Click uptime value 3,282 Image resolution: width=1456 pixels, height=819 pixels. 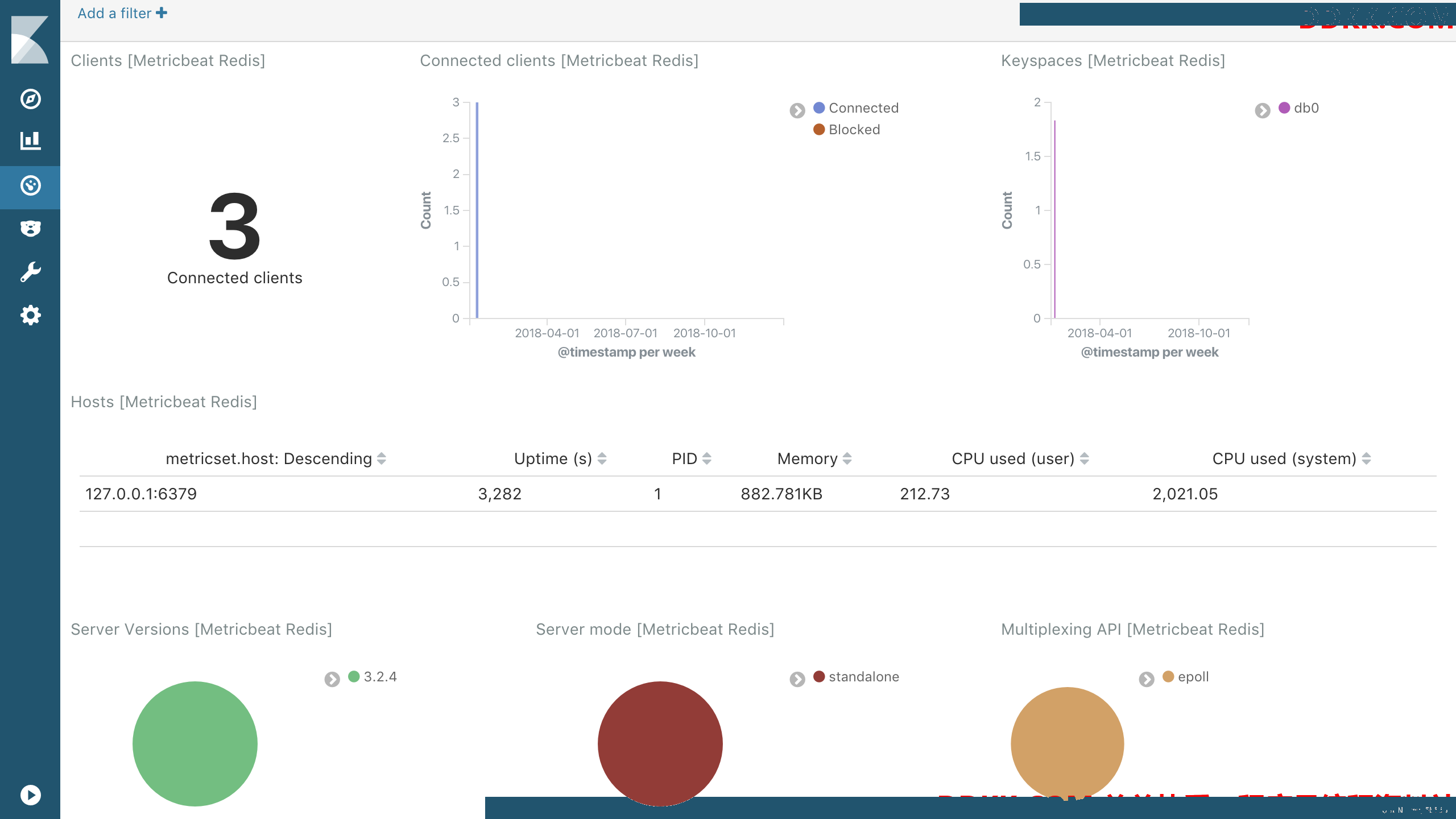(x=500, y=494)
